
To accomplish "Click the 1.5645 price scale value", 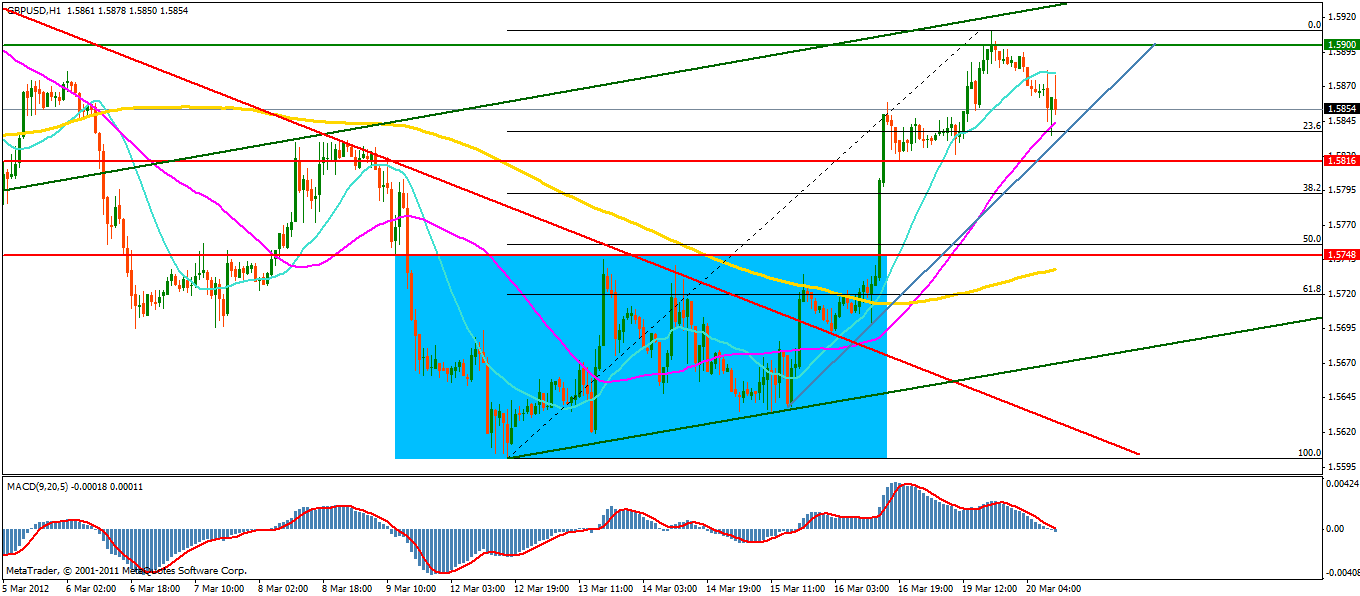I will pos(1342,397).
